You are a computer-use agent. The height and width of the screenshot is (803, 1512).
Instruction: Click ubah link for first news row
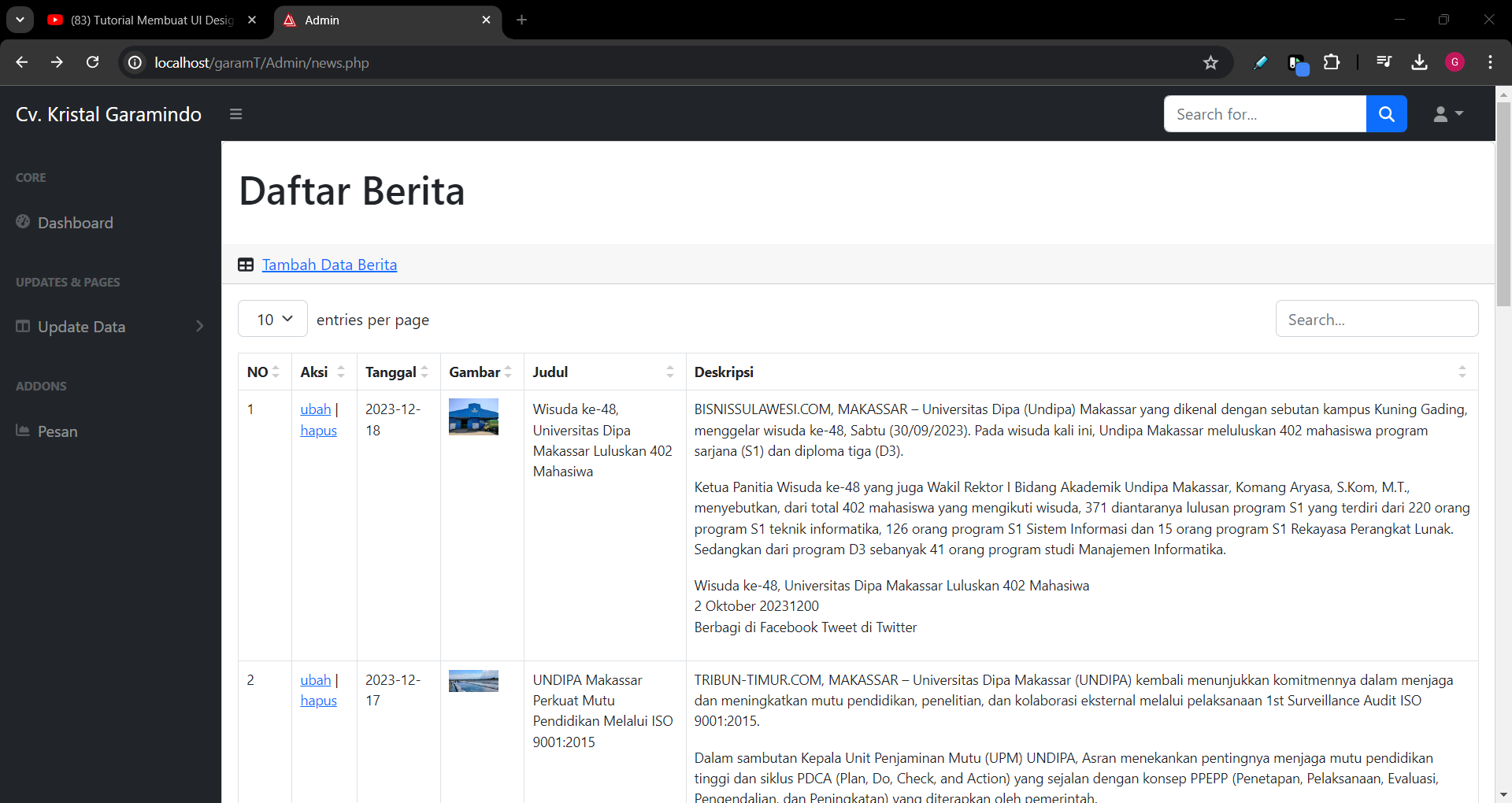pos(315,409)
